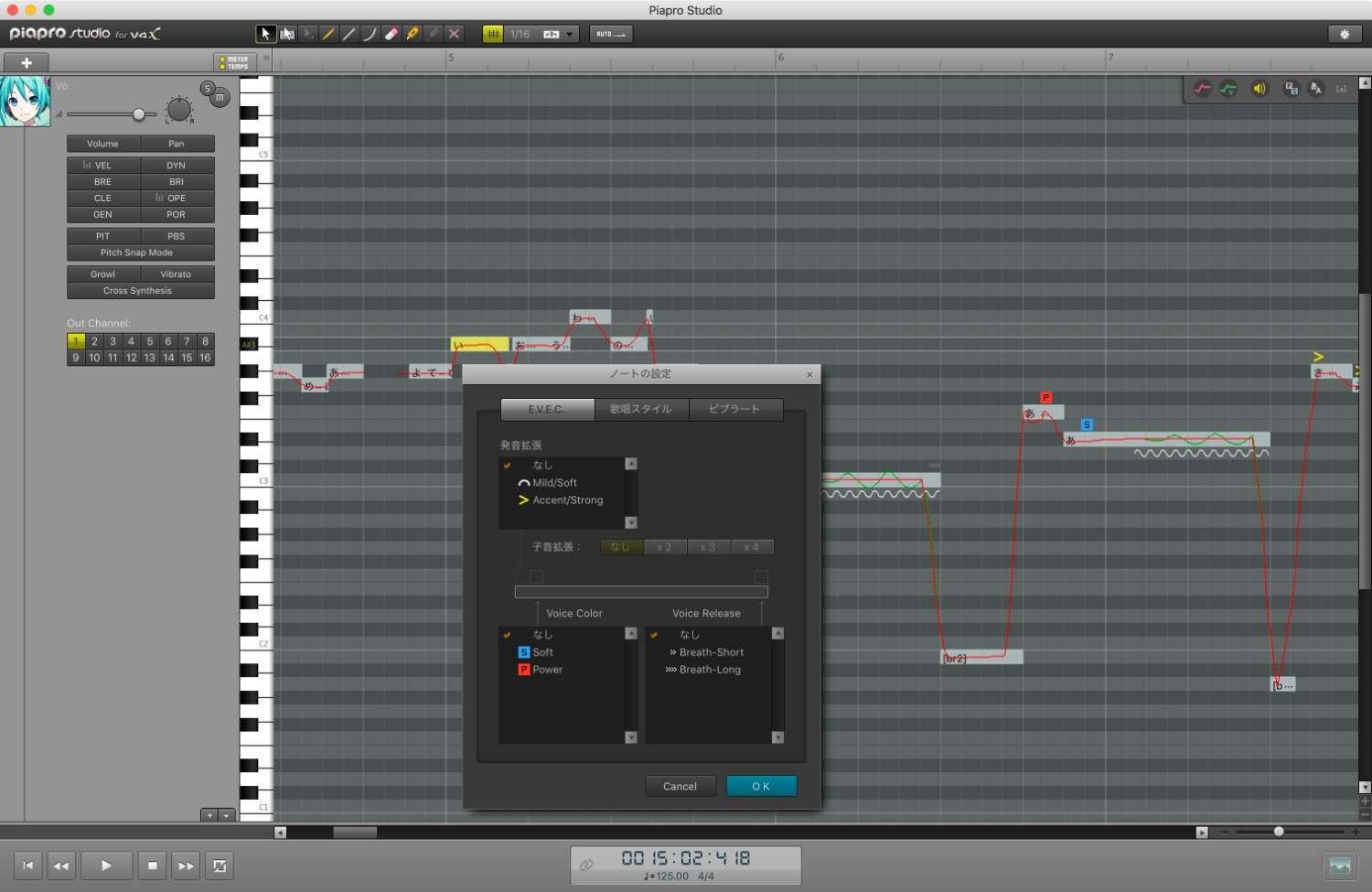Switch to the ビブラート tab
Screen dimensions: 1372x892
(x=734, y=409)
